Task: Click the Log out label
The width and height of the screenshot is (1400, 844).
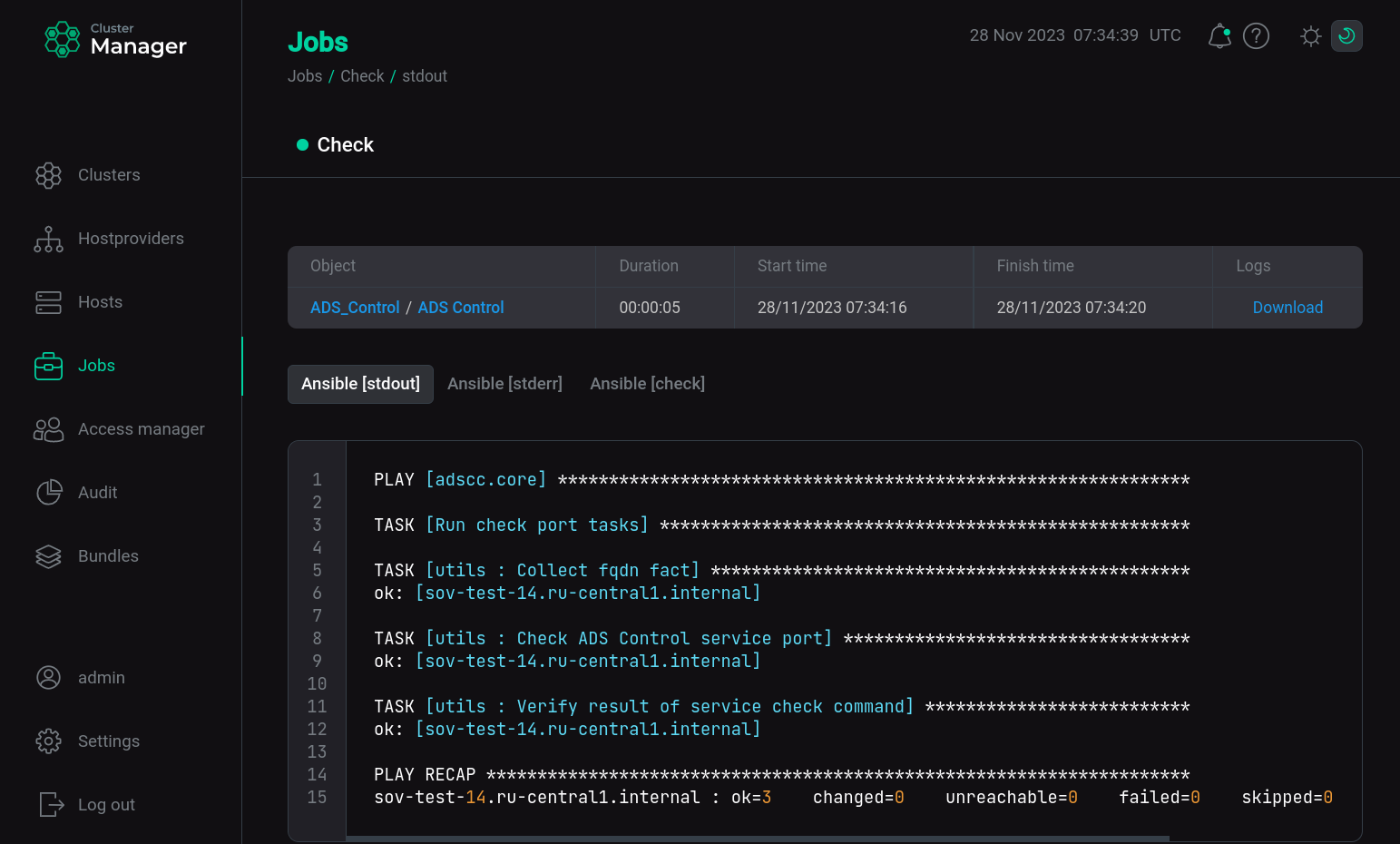Action: (x=106, y=805)
